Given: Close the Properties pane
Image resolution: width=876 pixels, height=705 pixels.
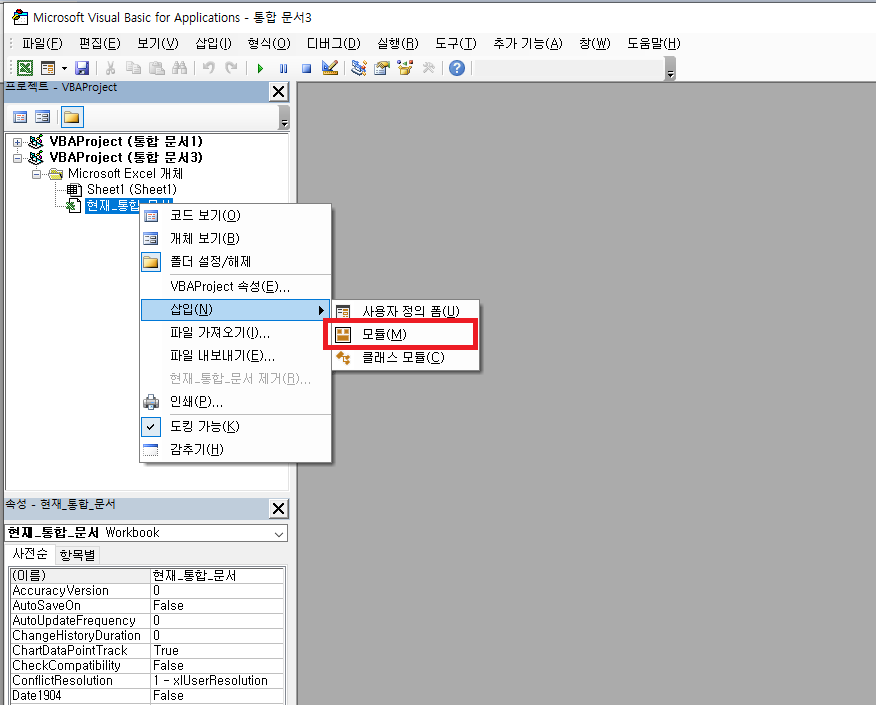Looking at the screenshot, I should (278, 508).
